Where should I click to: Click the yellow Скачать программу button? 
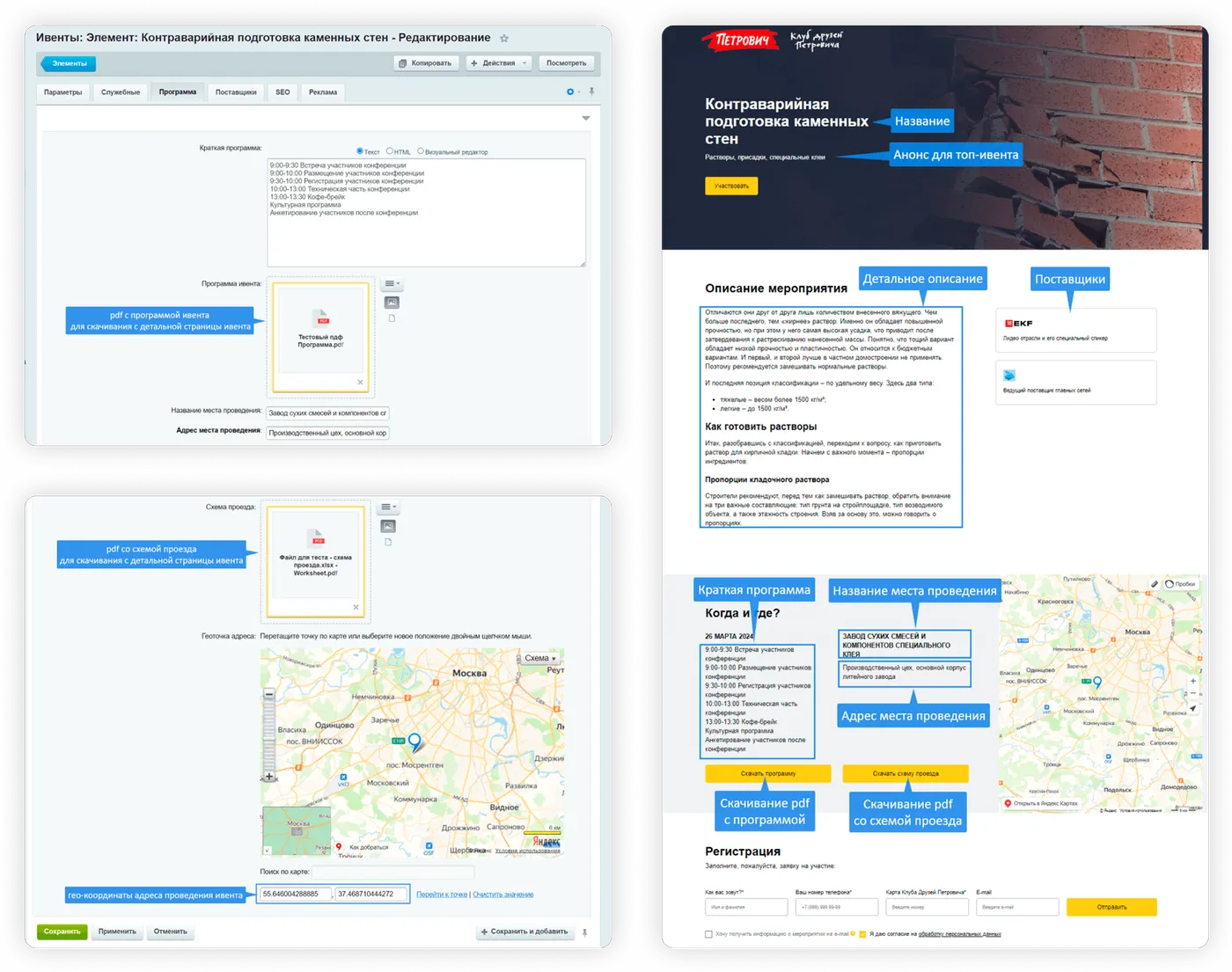(768, 774)
